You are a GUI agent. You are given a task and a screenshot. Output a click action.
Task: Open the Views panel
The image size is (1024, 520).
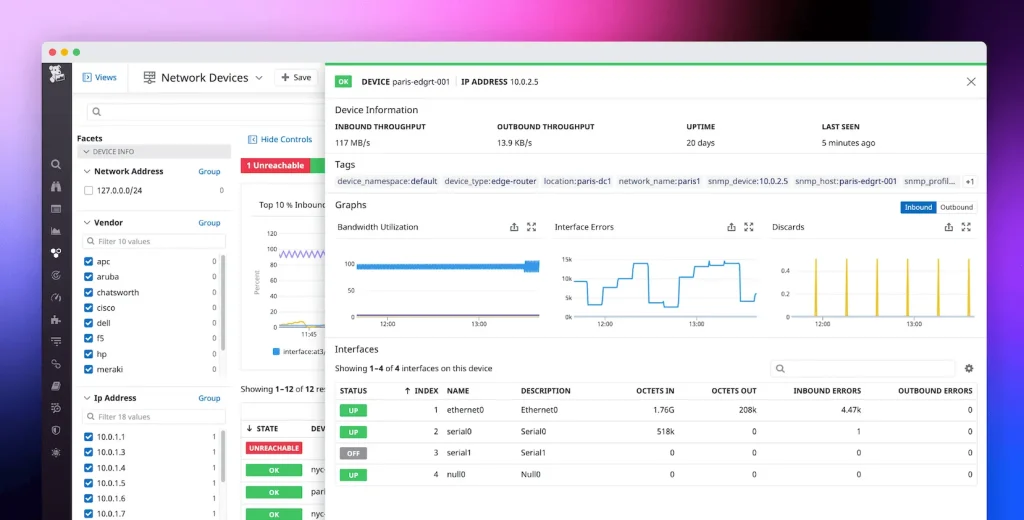tap(99, 77)
